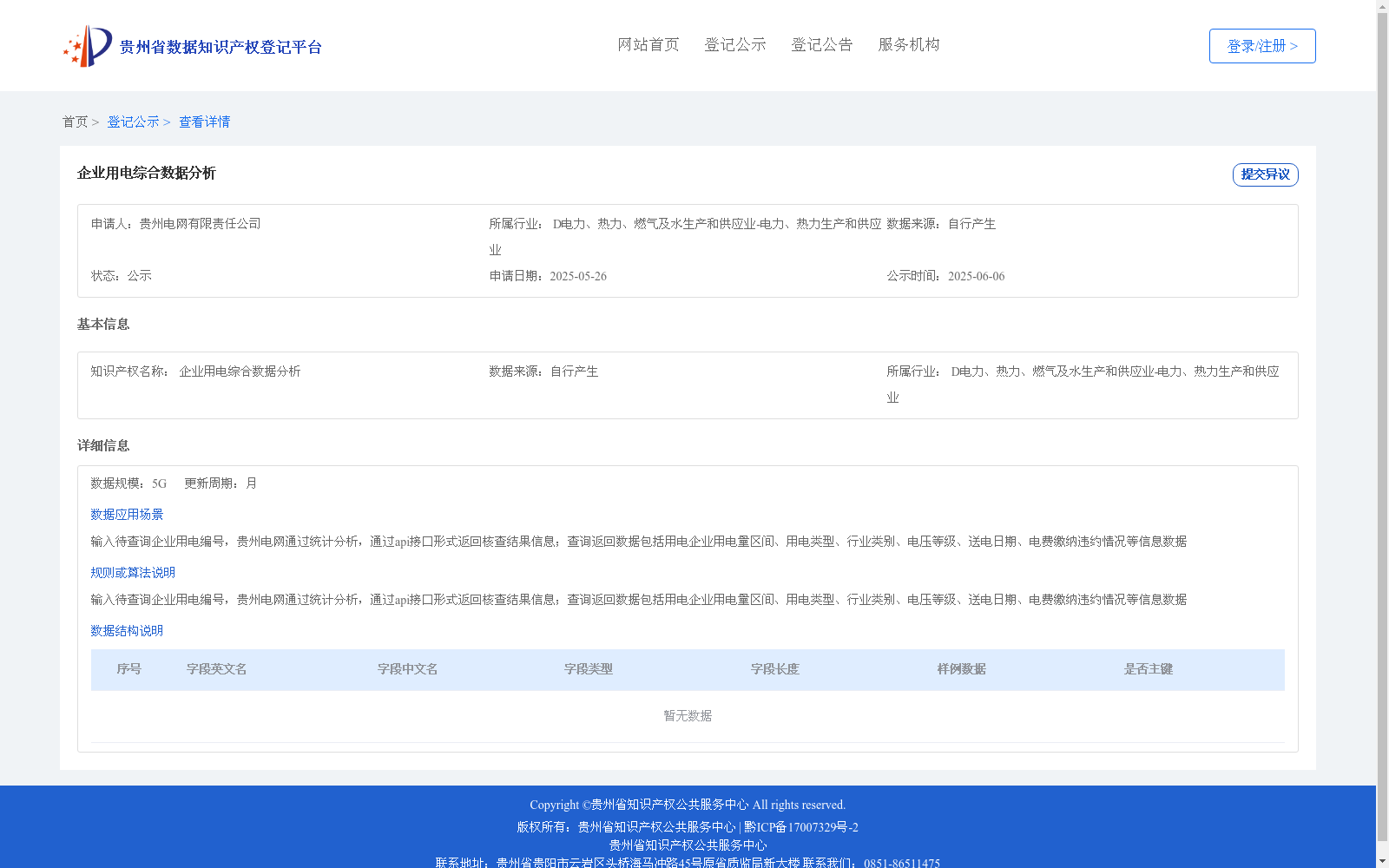Open 服务机构 navigation item
Image resolution: width=1389 pixels, height=868 pixels.
tap(909, 44)
